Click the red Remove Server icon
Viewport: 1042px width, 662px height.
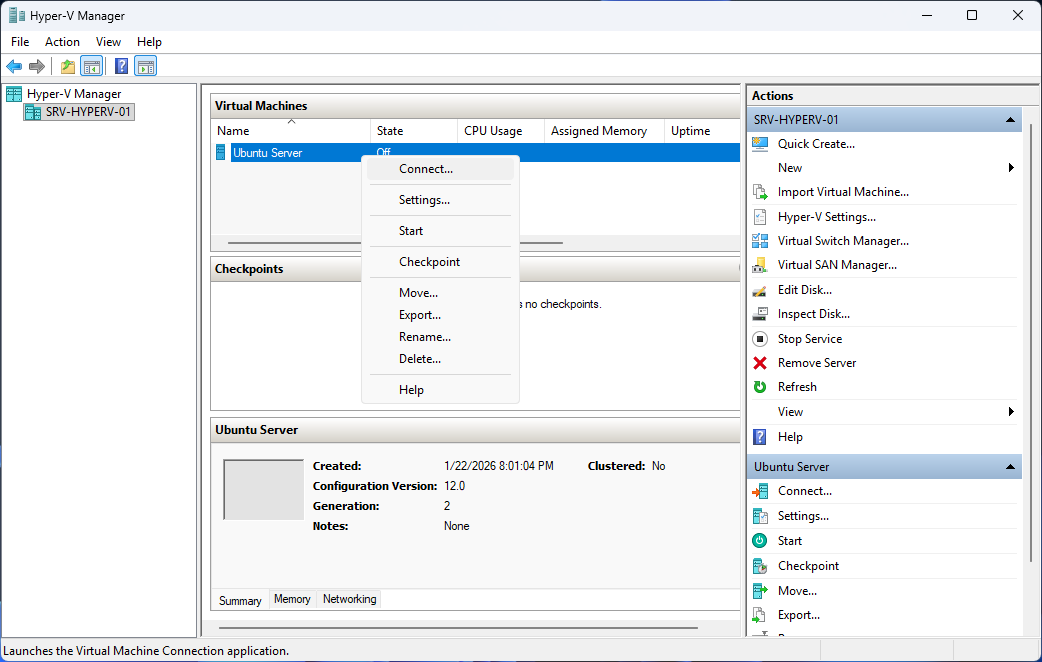point(760,363)
